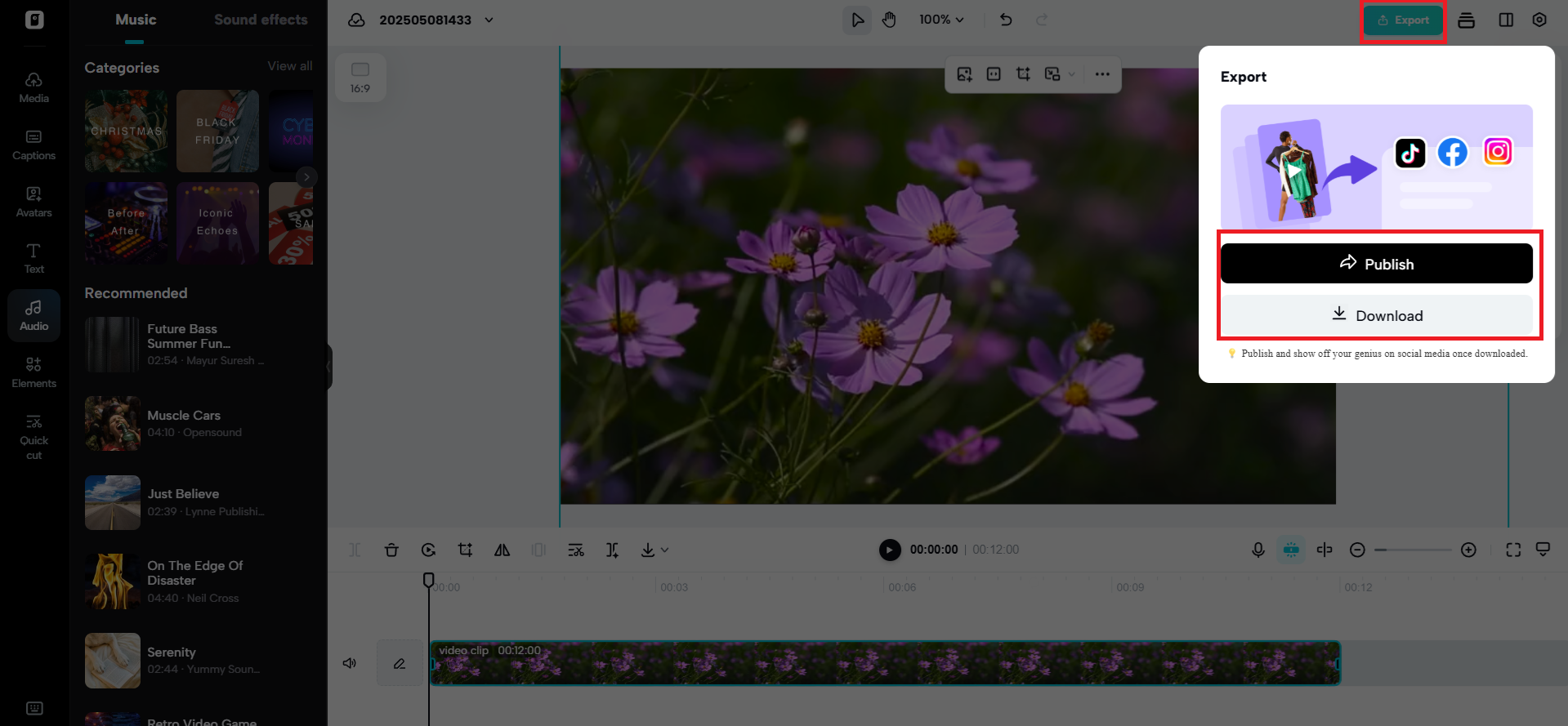
Task: Click the split at playhead icon
Action: (x=1325, y=550)
